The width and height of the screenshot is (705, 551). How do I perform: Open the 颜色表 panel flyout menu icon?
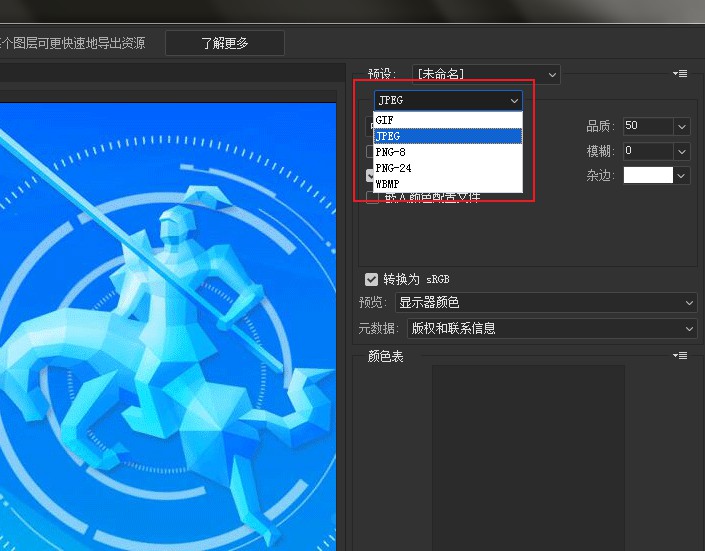coord(680,356)
